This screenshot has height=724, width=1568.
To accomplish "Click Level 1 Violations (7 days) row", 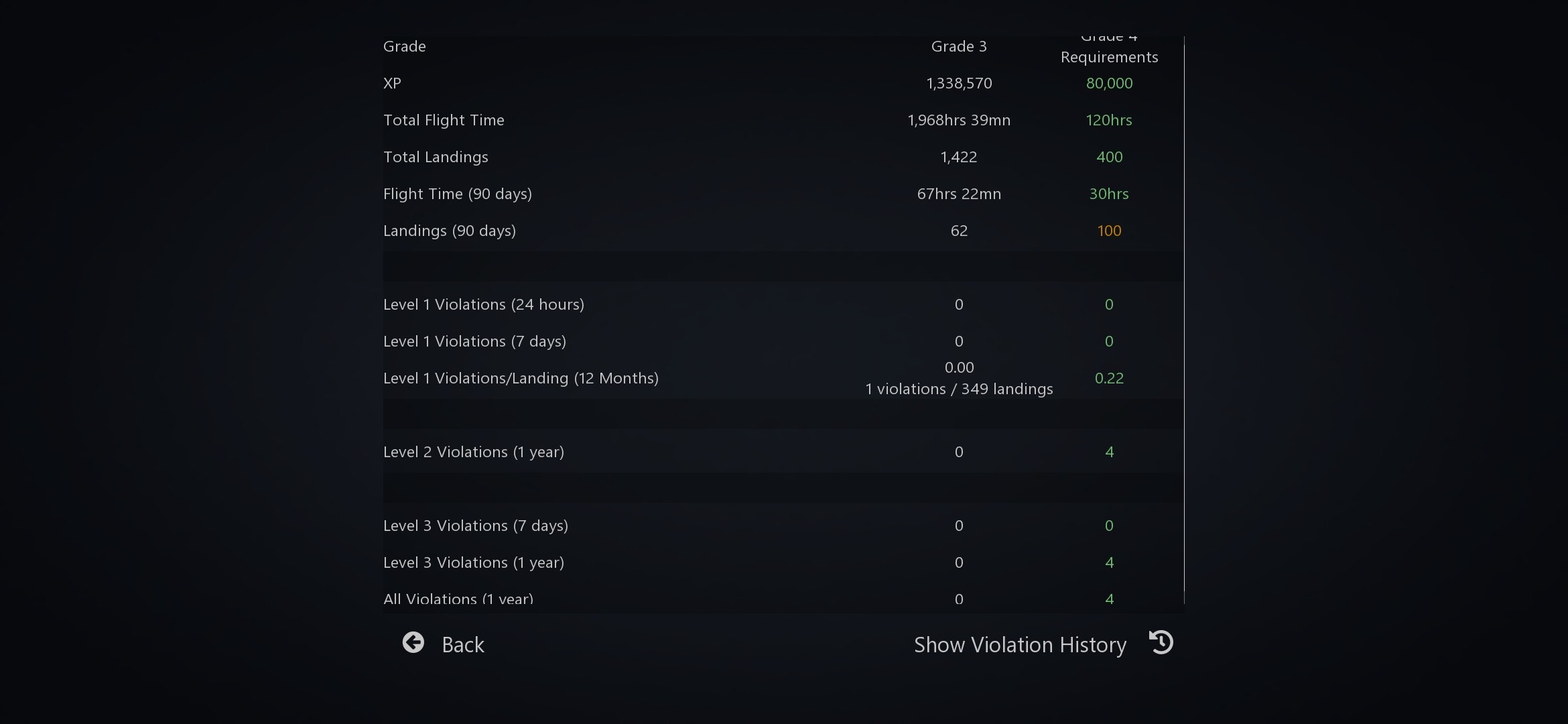I will click(783, 342).
